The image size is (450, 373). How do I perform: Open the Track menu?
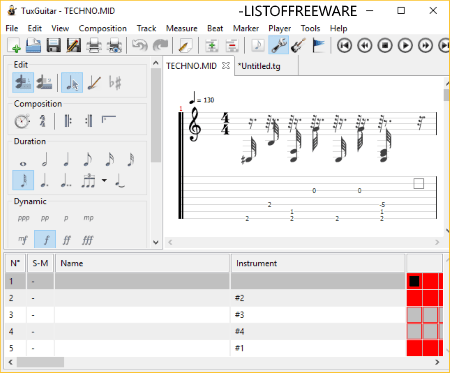coord(146,28)
